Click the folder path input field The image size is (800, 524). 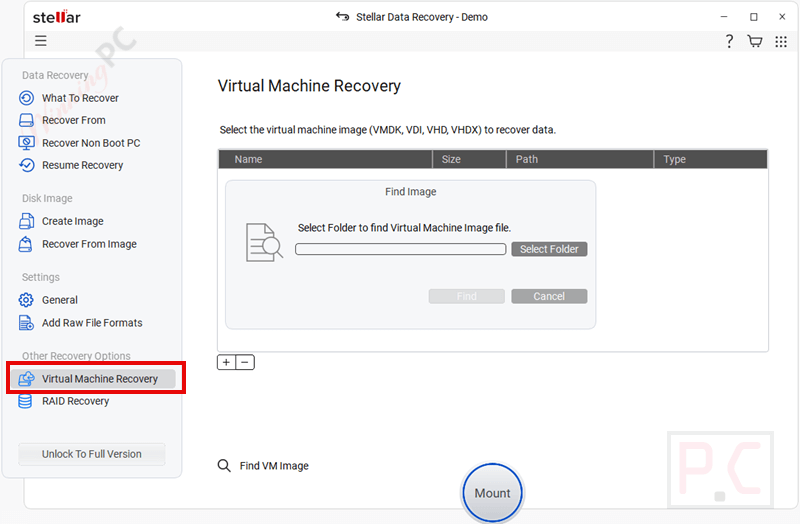pos(401,249)
